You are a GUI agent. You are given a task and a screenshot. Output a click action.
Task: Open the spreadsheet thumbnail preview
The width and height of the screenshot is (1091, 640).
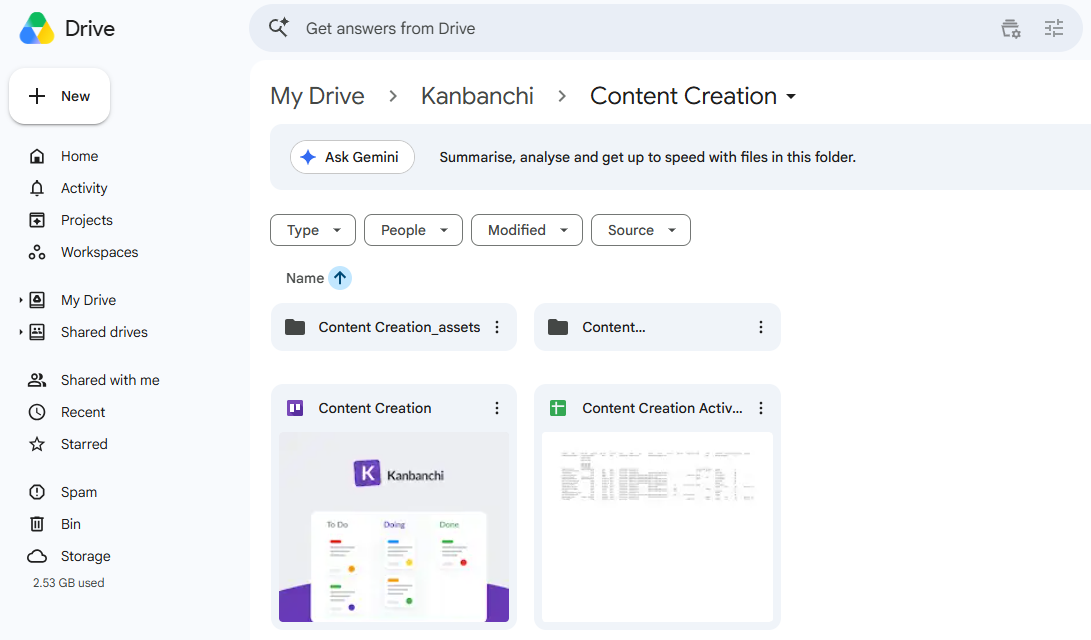coord(658,527)
